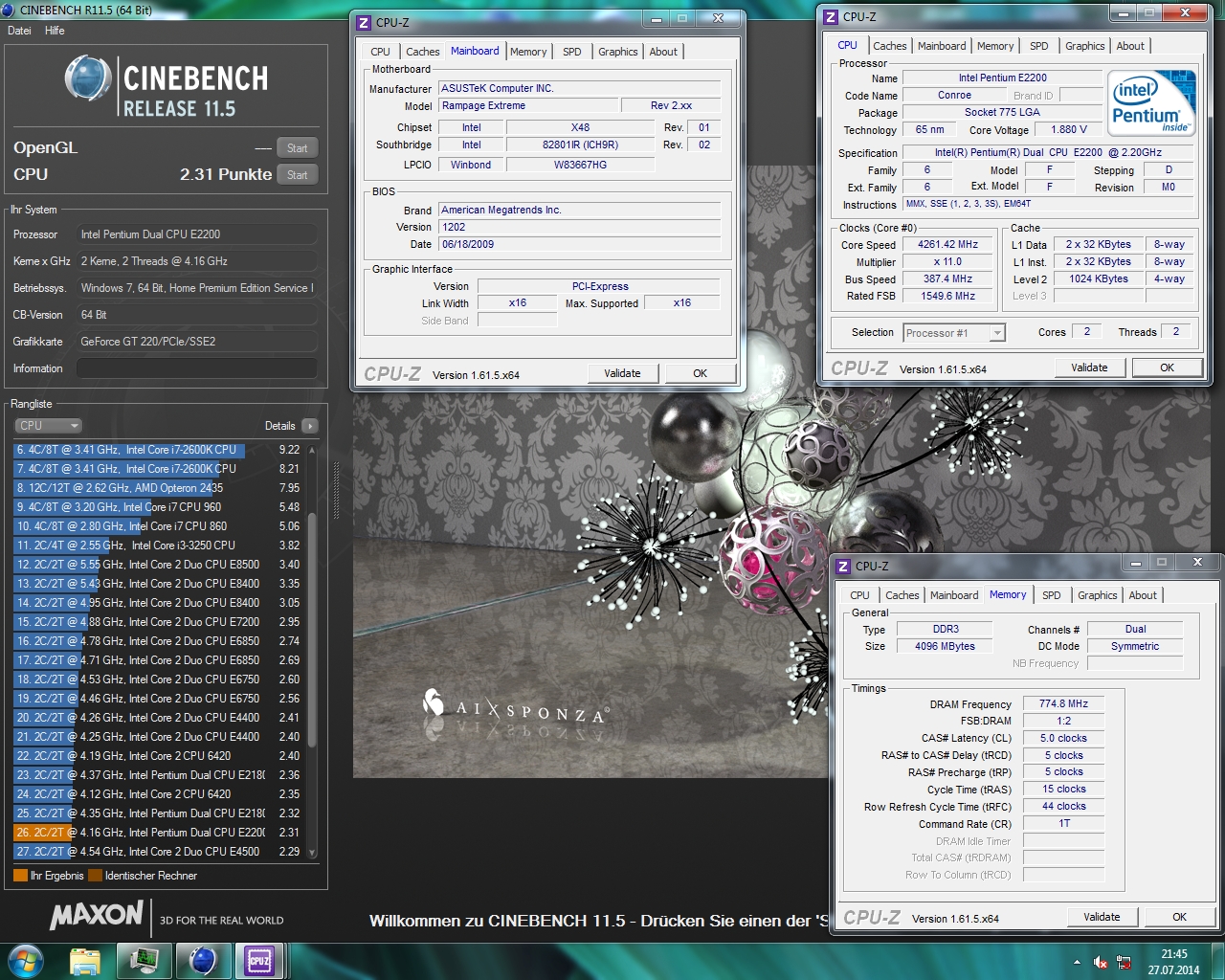Click the BIOS date 06/18/2009 field

point(580,245)
